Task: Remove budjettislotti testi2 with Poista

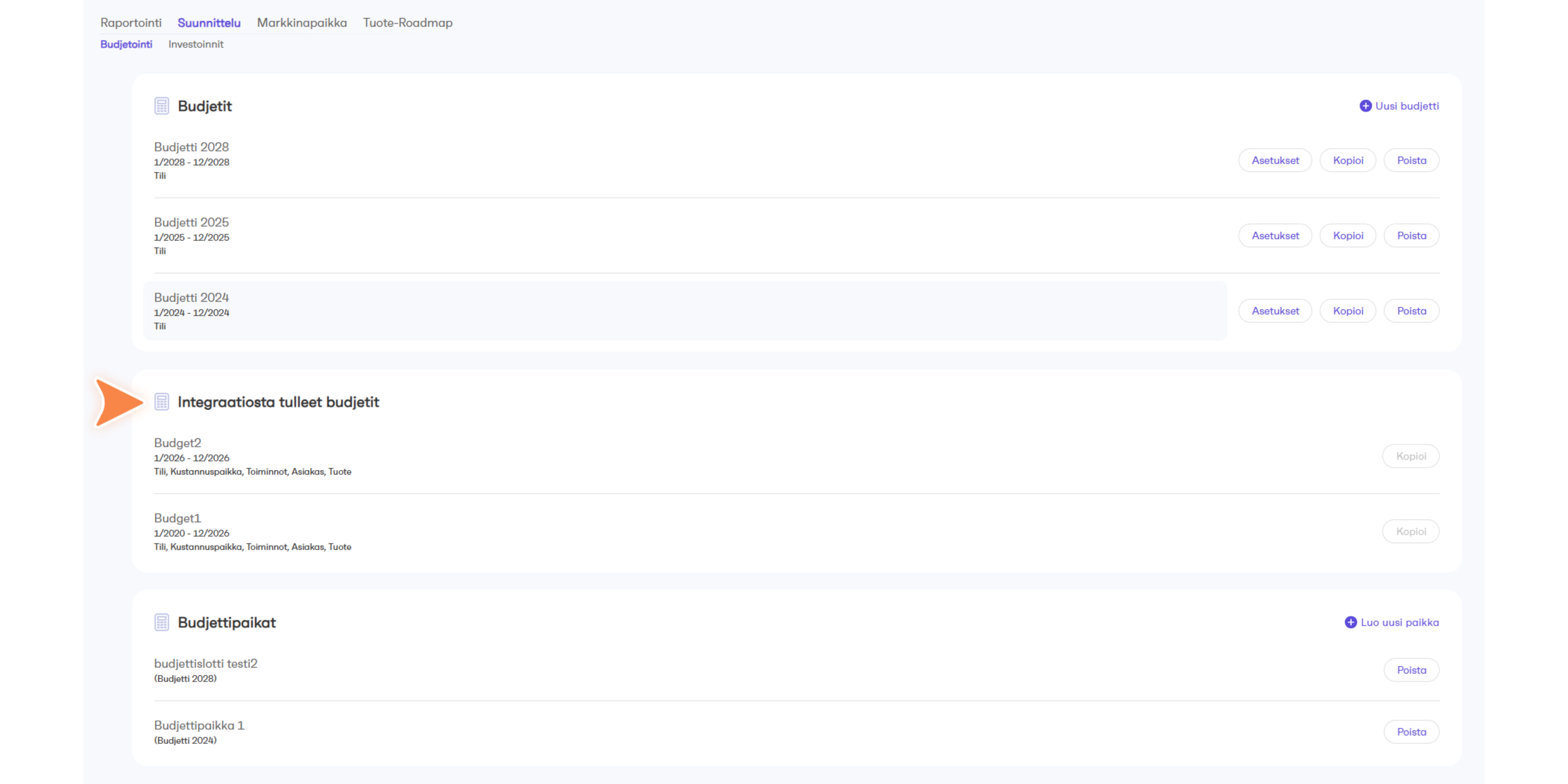Action: tap(1411, 670)
